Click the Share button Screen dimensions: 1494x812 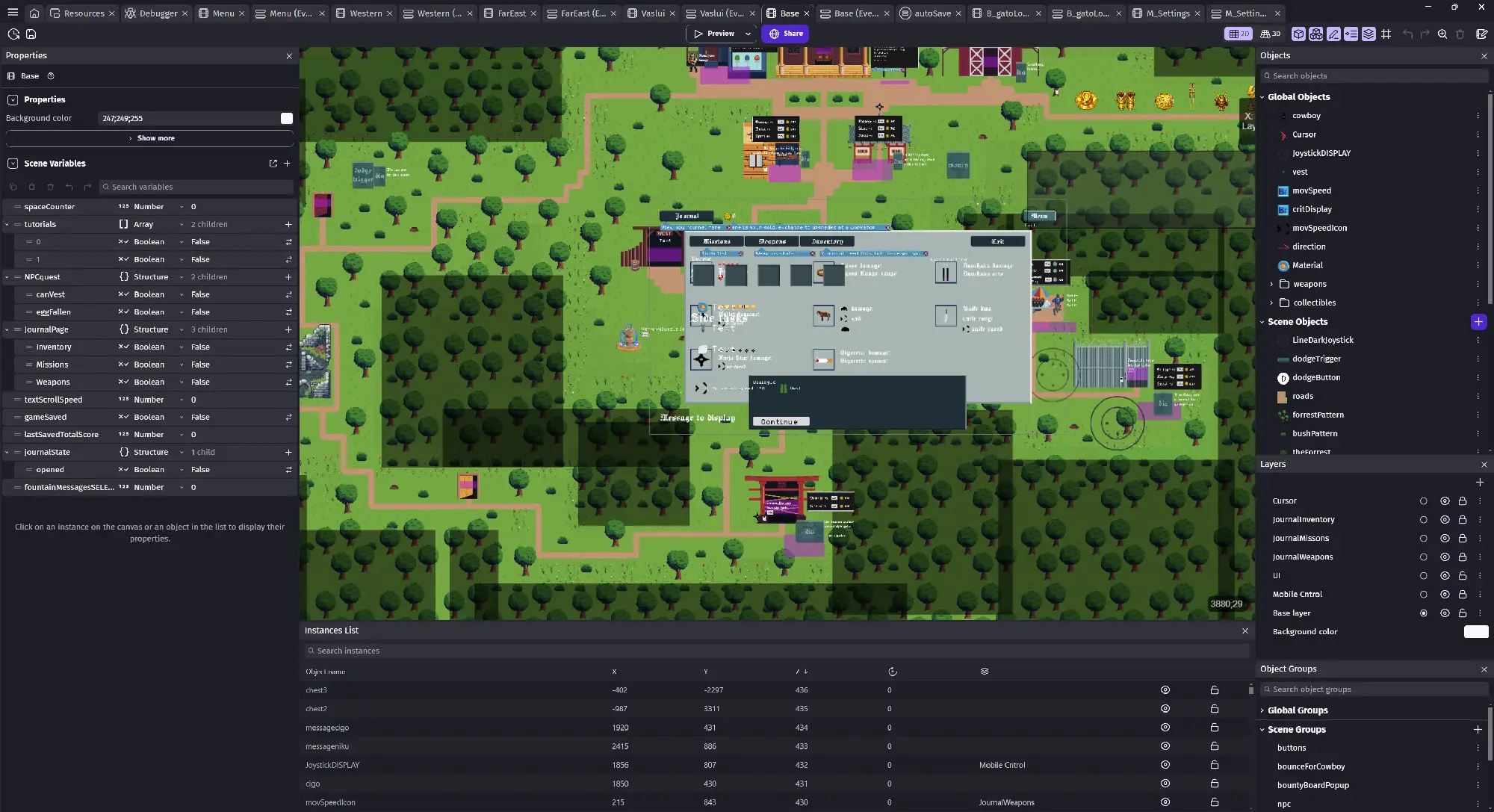pos(787,34)
